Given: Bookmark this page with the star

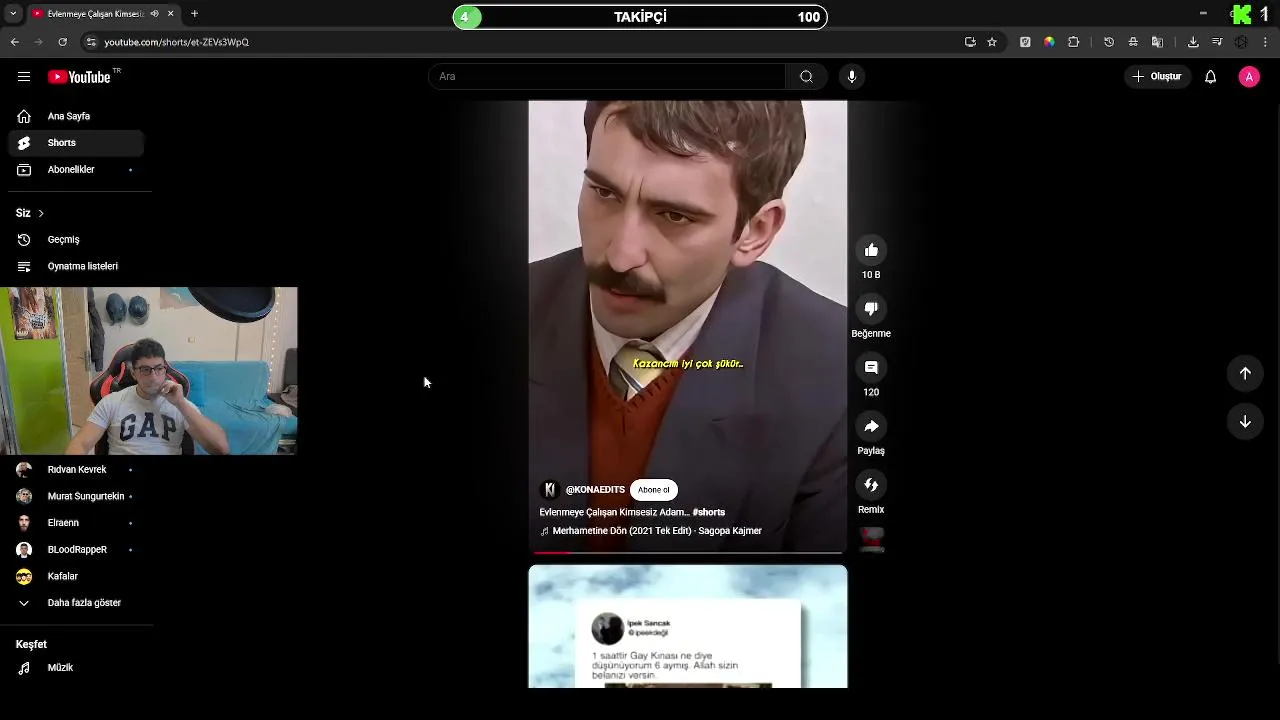Looking at the screenshot, I should 992,42.
